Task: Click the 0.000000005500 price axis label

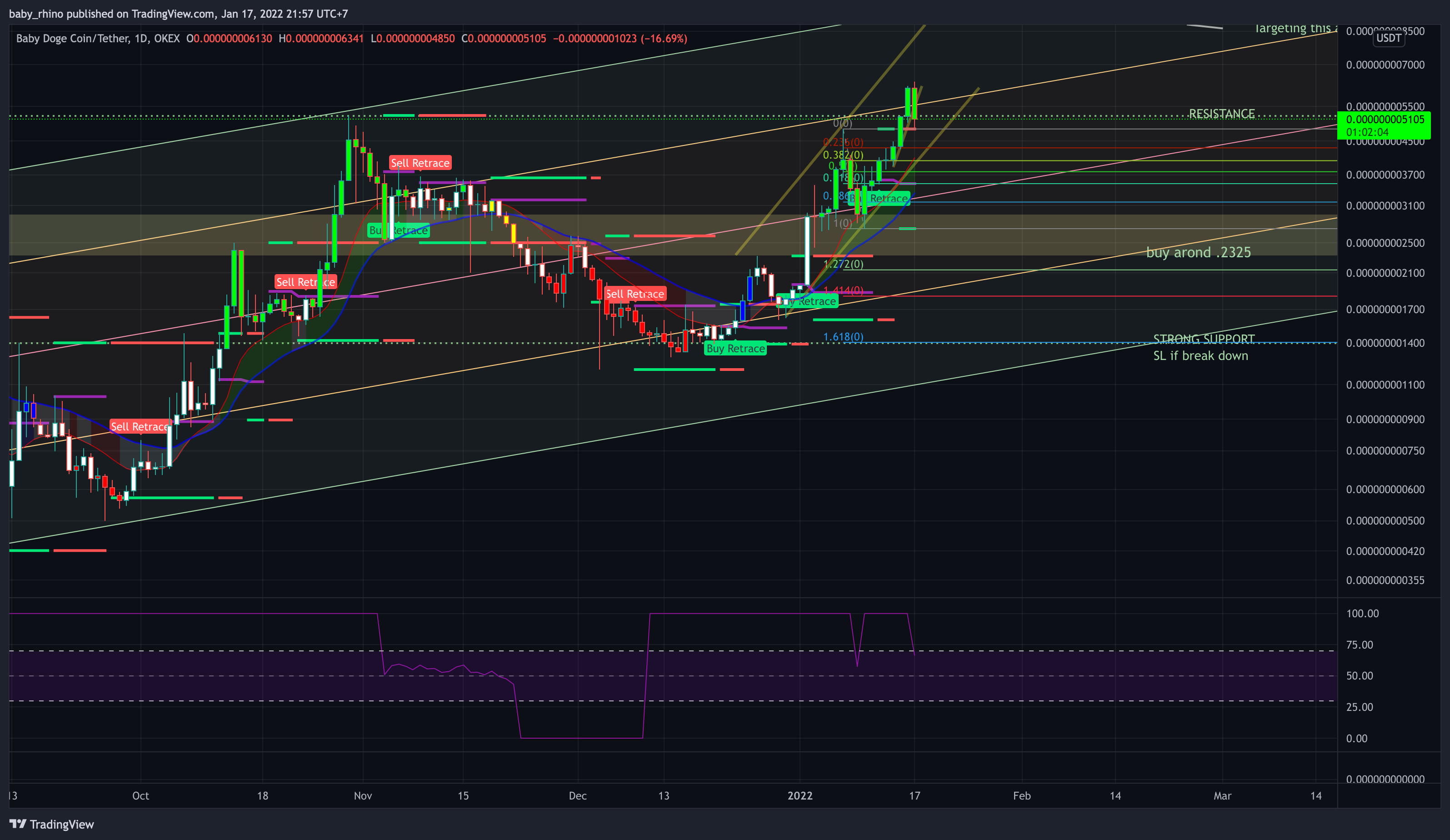Action: pyautogui.click(x=1385, y=106)
